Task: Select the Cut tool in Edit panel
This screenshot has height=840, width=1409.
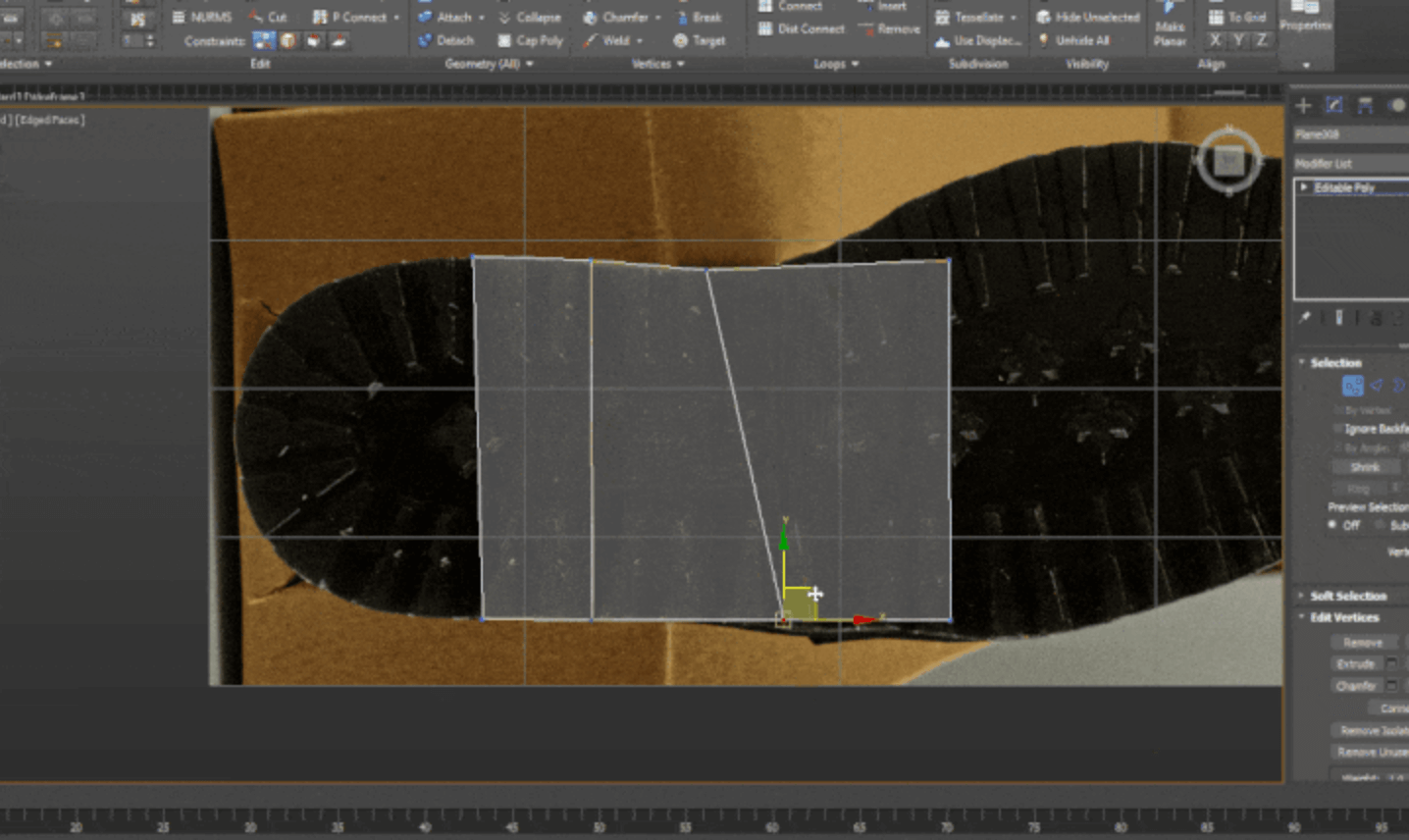Action: [267, 17]
